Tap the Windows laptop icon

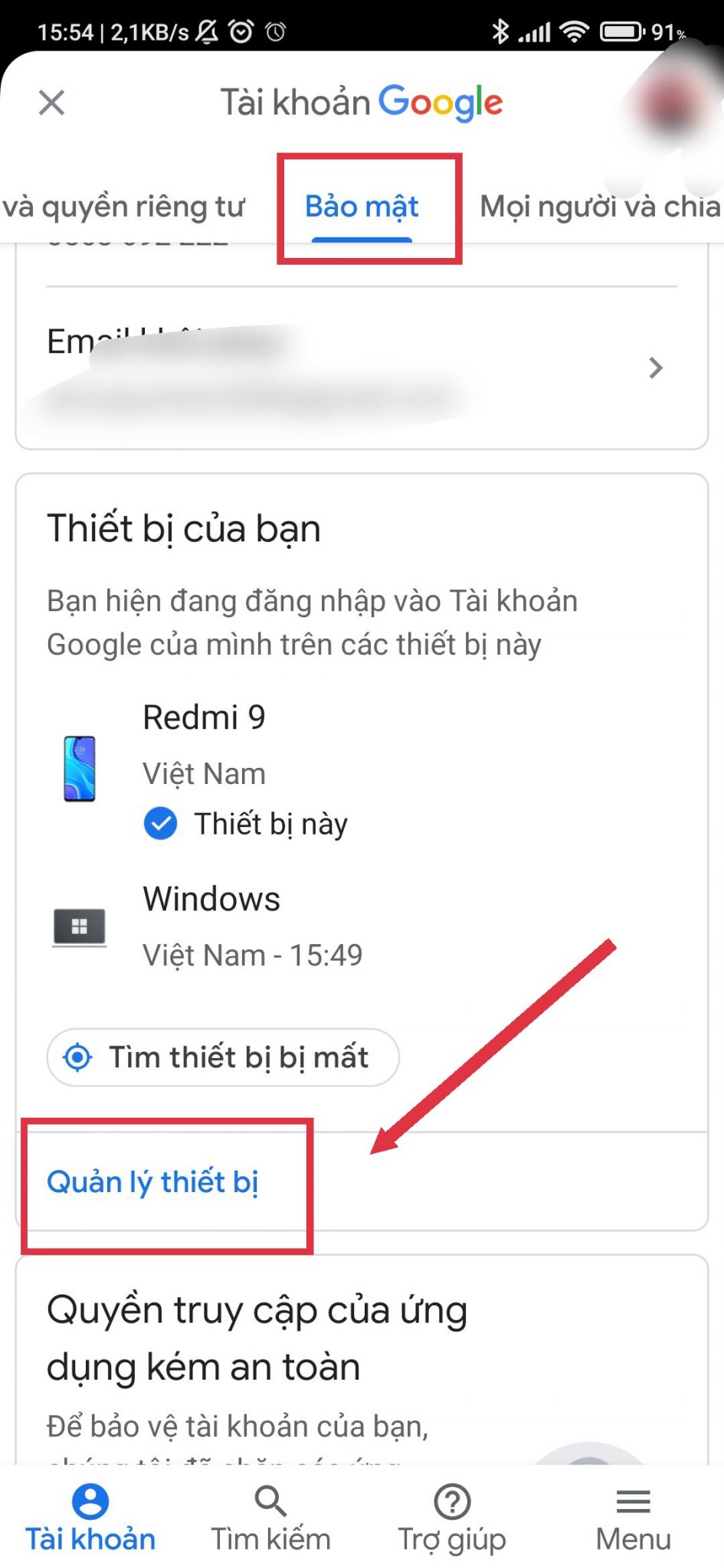tap(79, 927)
